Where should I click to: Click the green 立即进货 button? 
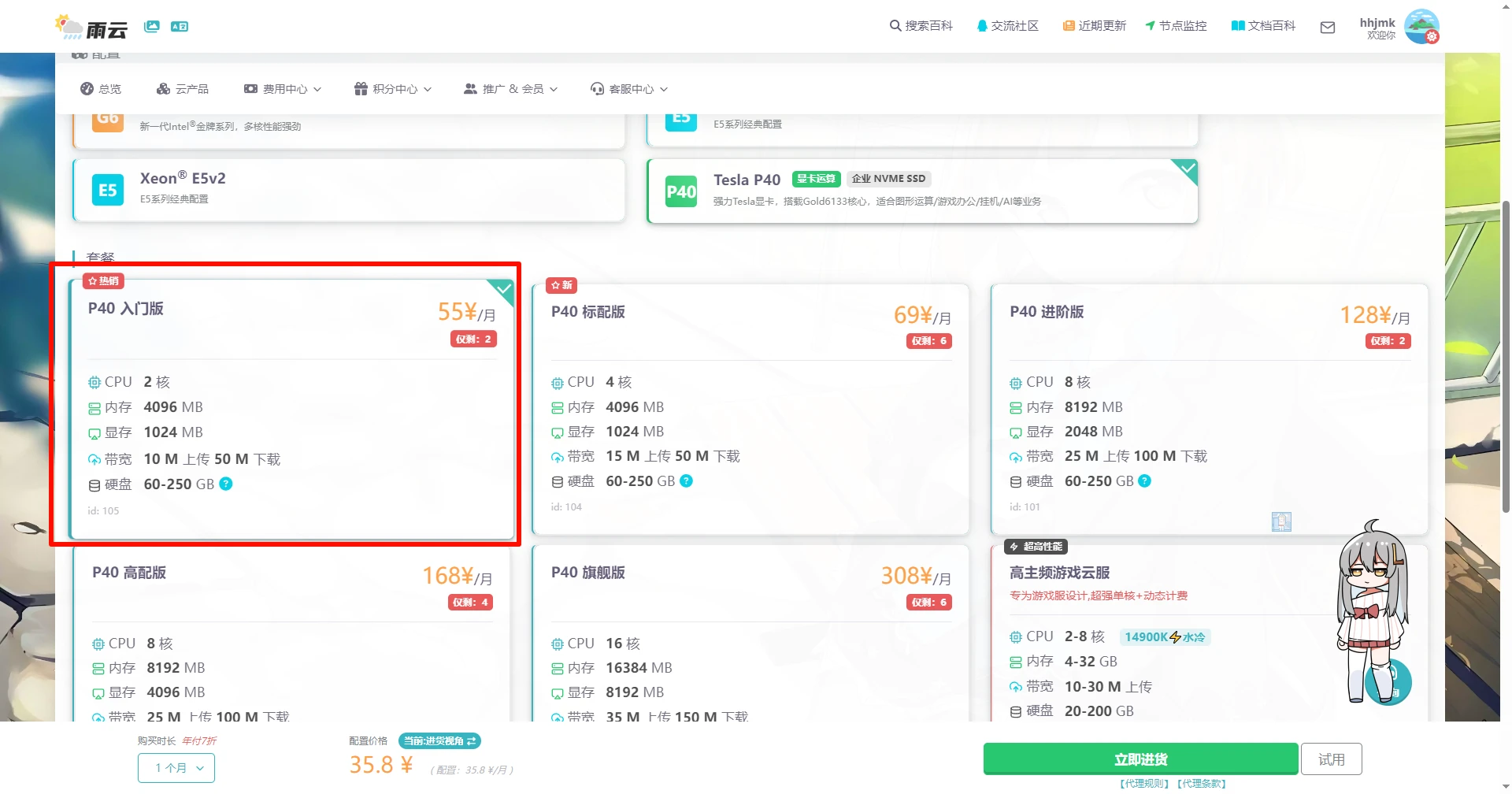tap(1140, 759)
